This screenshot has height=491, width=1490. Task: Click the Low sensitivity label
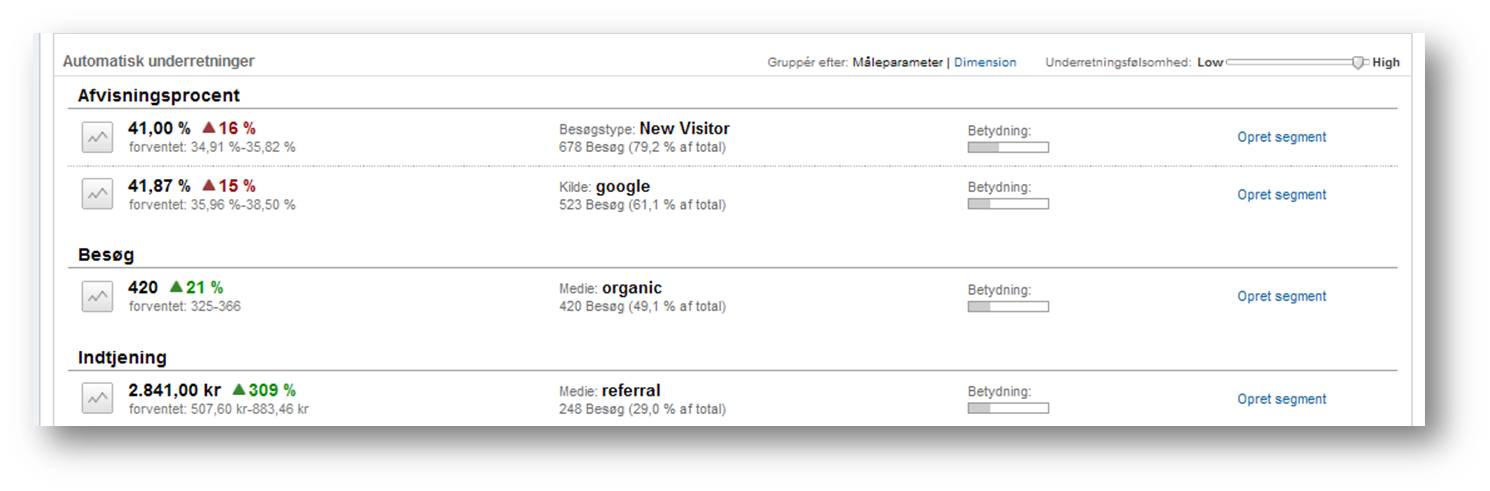click(1210, 62)
